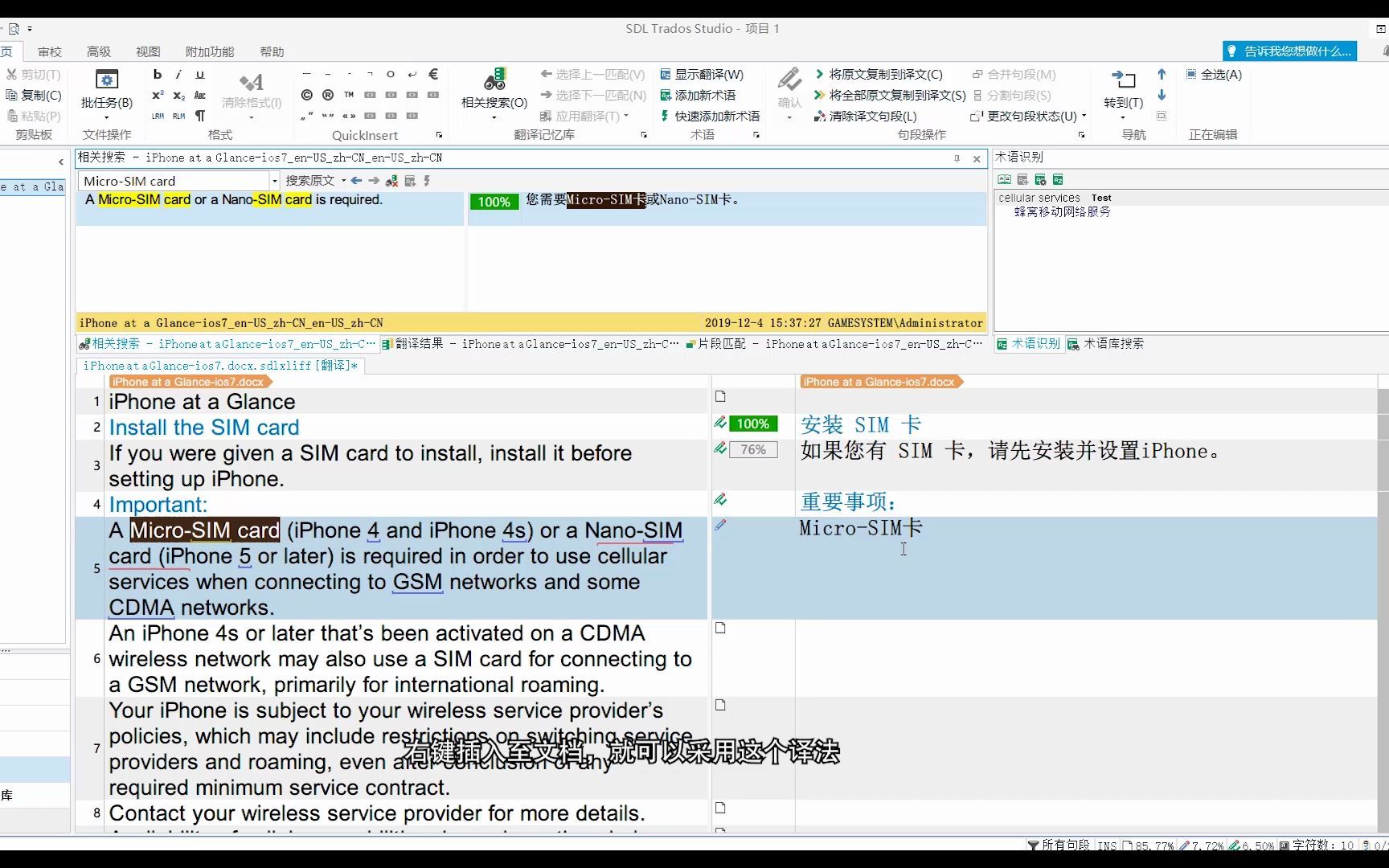This screenshot has width=1389, height=868.
Task: Go to next segment with down arrow
Action: coord(1162,95)
